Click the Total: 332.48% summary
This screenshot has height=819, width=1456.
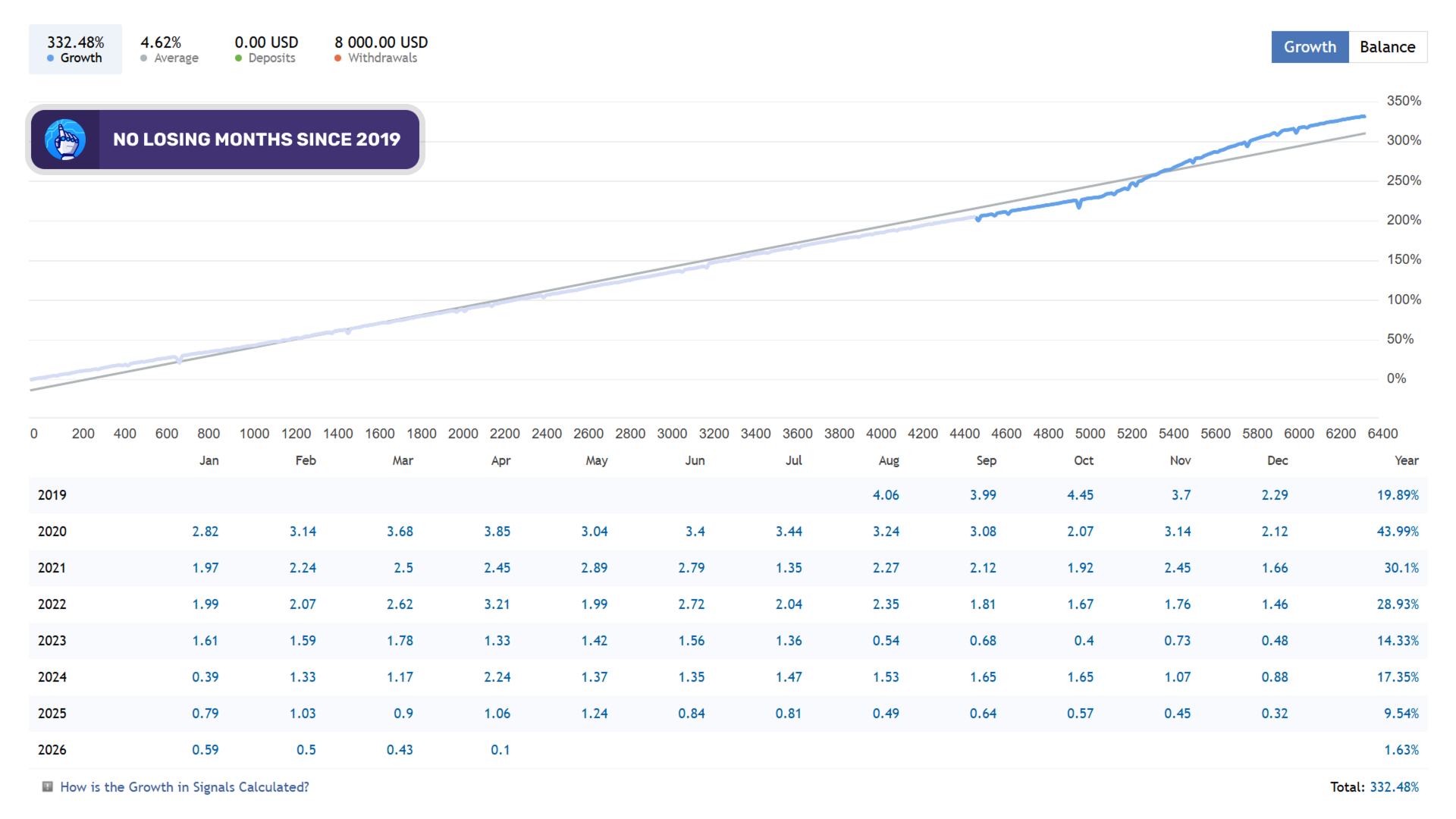[1374, 787]
